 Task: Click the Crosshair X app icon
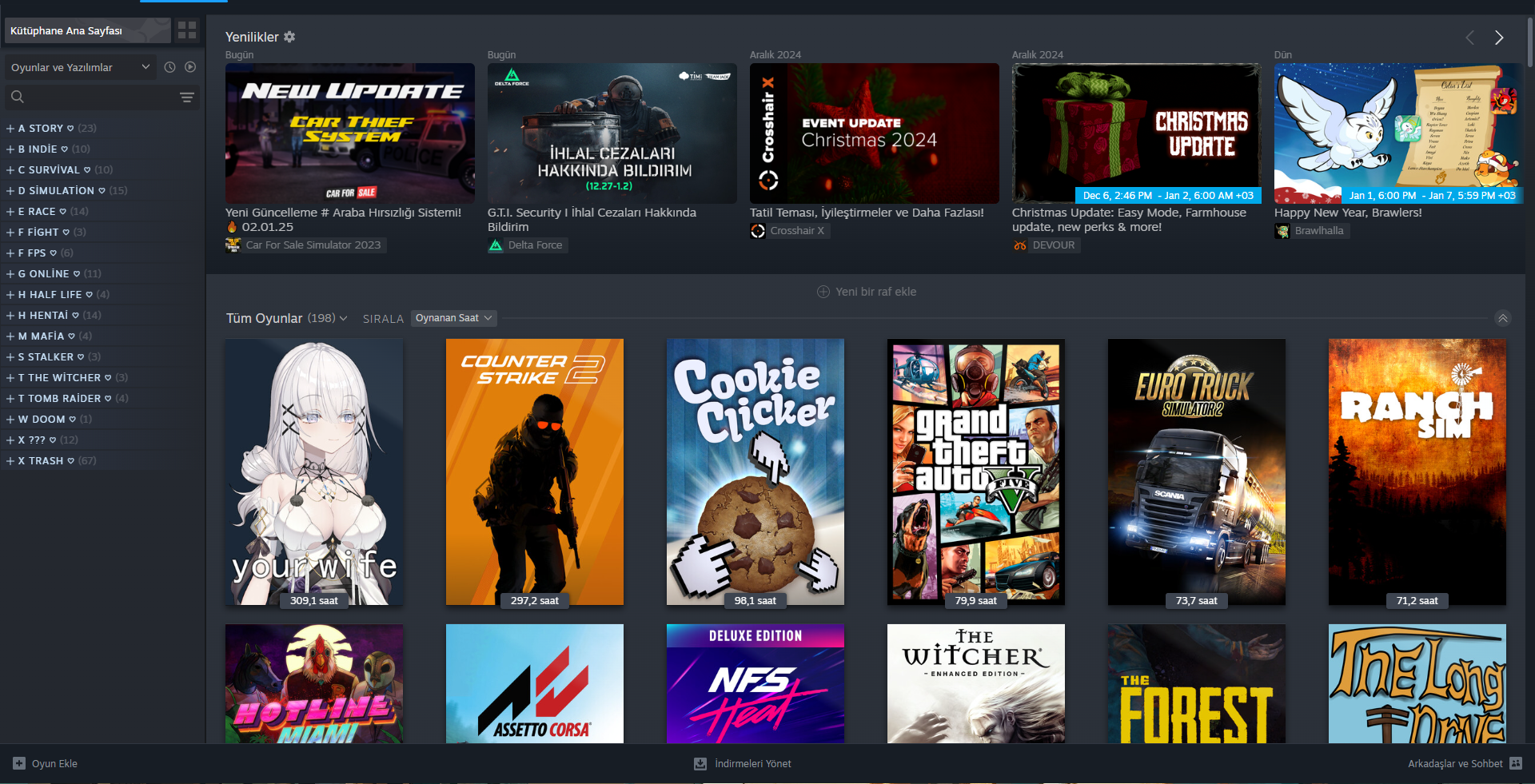[x=758, y=231]
